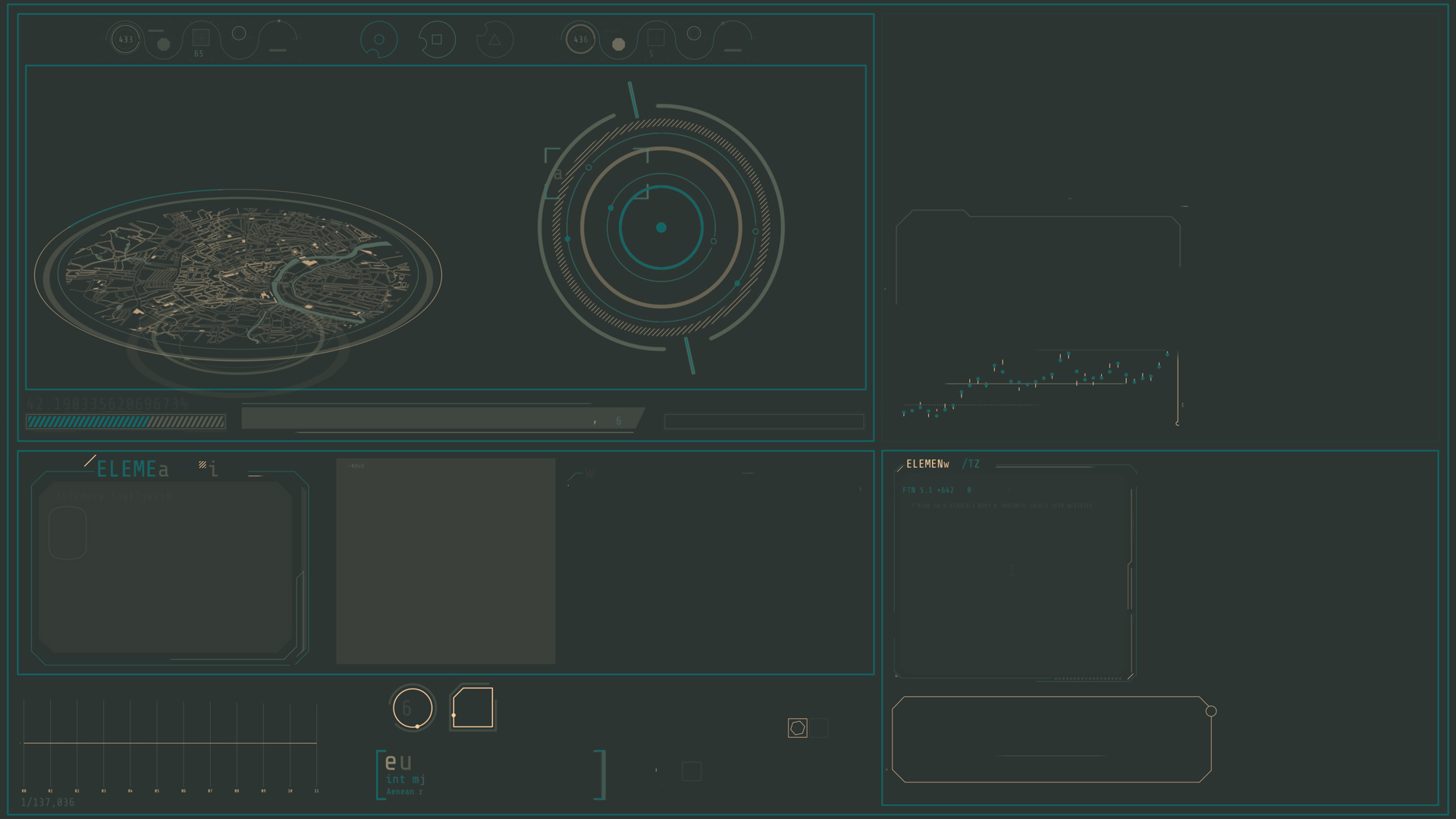The height and width of the screenshot is (819, 1456).
Task: Click small circle on the peach panel's corner
Action: pos(1211,711)
